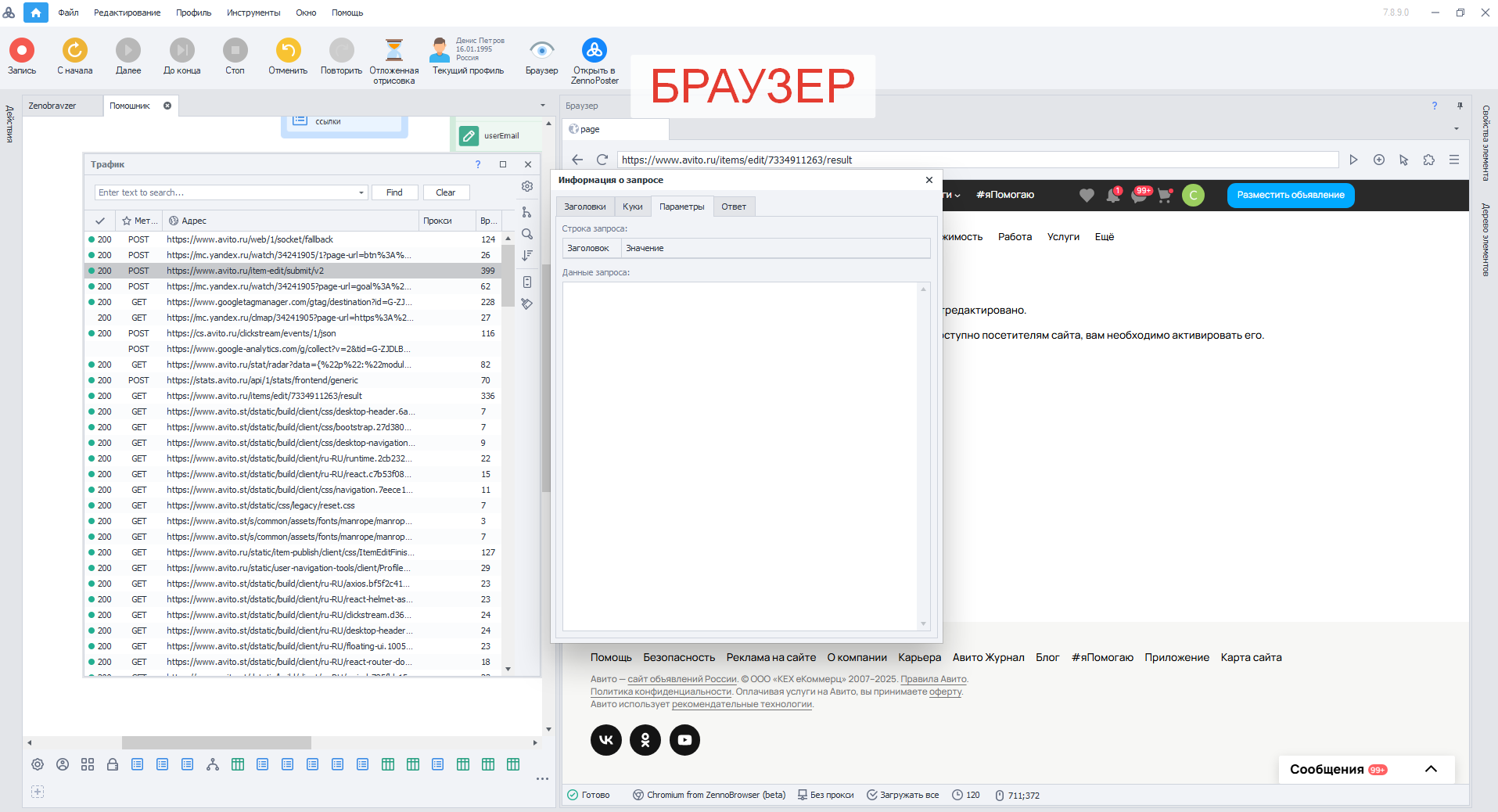Select the socket/fallback POST request row
Viewport: 1498px width, 812px height.
pos(293,239)
